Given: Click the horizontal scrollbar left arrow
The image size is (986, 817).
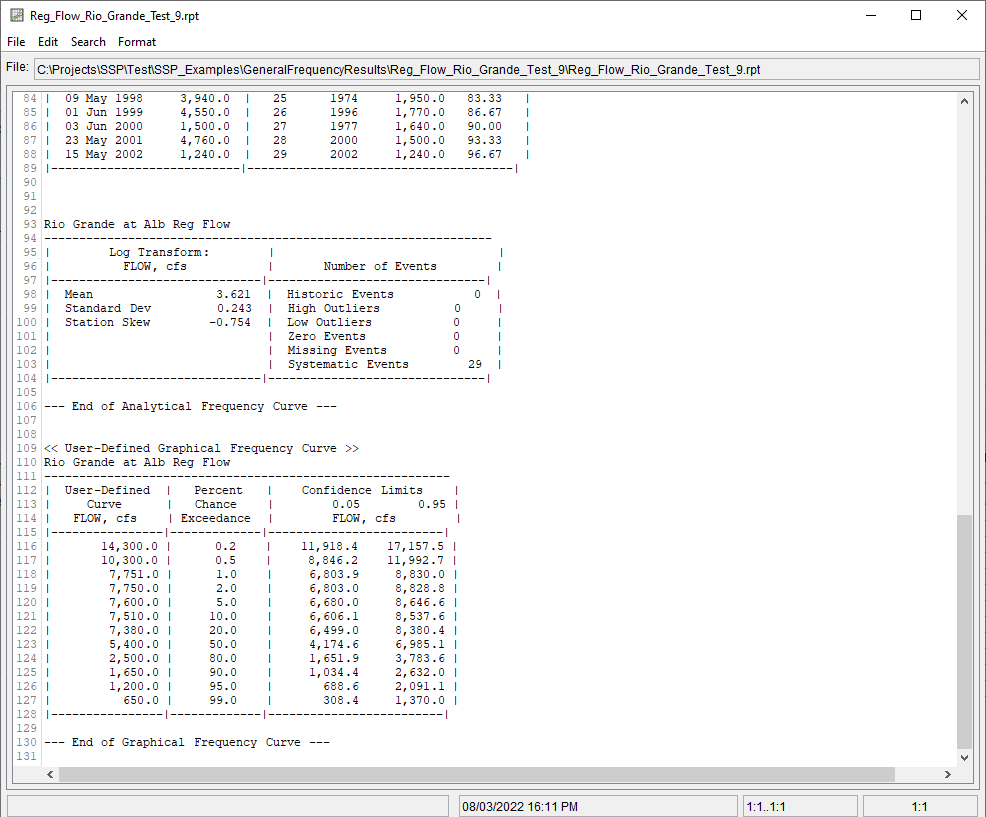Looking at the screenshot, I should [x=50, y=774].
